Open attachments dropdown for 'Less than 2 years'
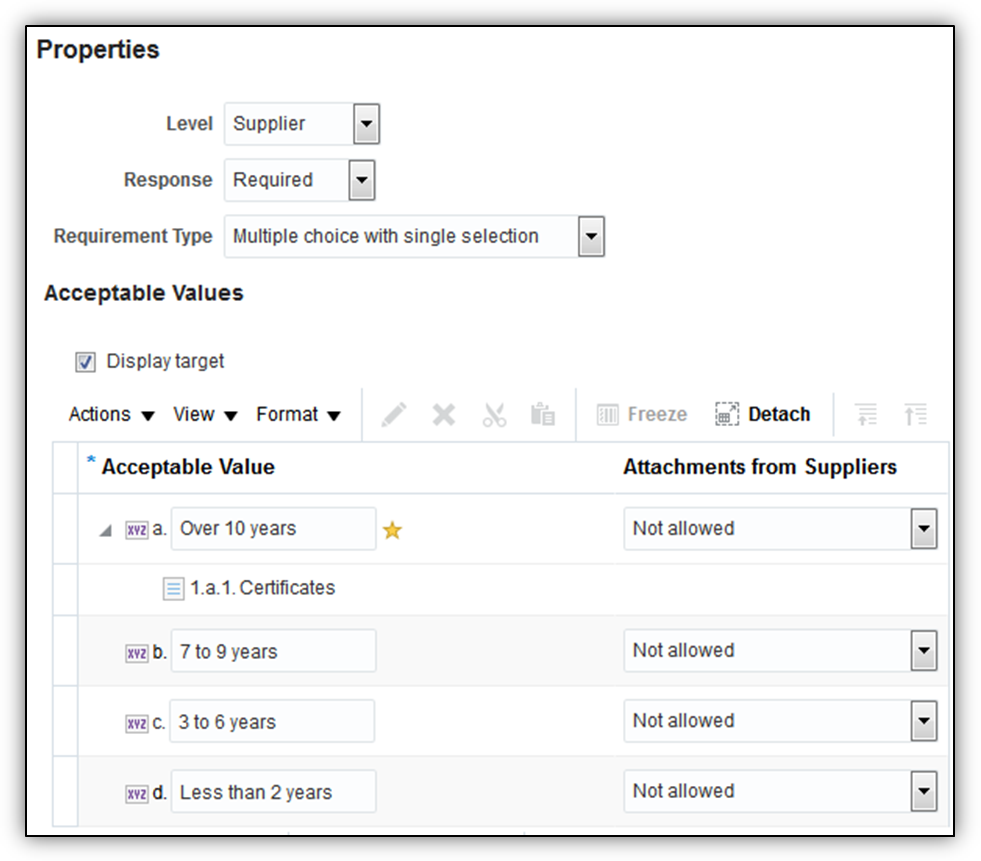This screenshot has width=981, height=861. [923, 792]
